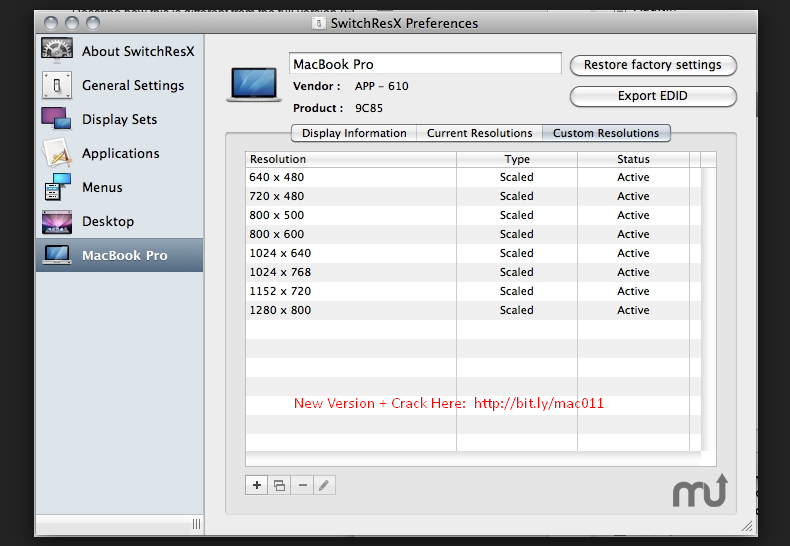Add a new custom resolution with plus
This screenshot has width=790, height=546.
(x=256, y=485)
